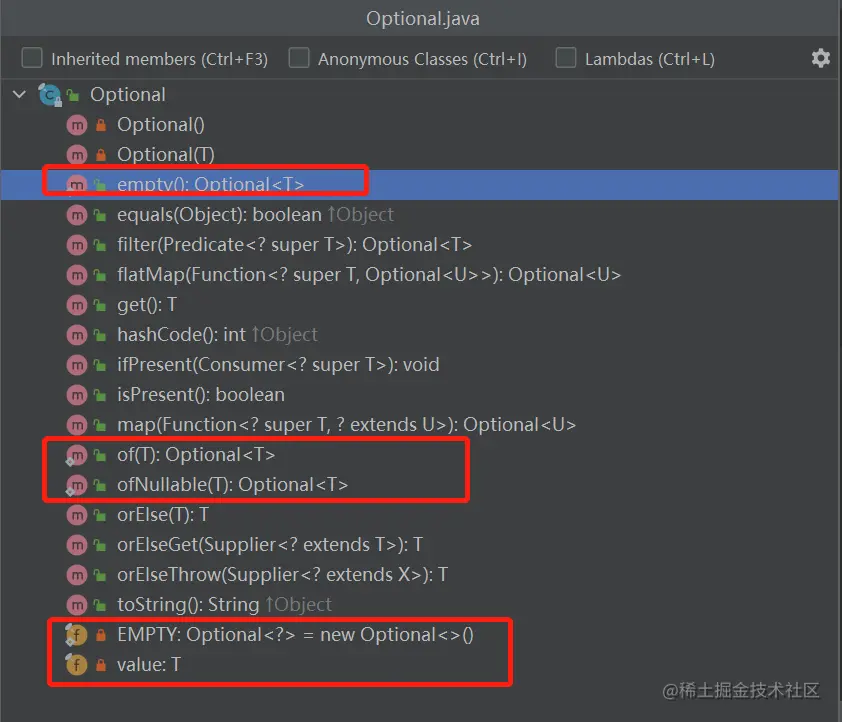
Task: Click method icon next to get(): T
Action: pos(77,305)
